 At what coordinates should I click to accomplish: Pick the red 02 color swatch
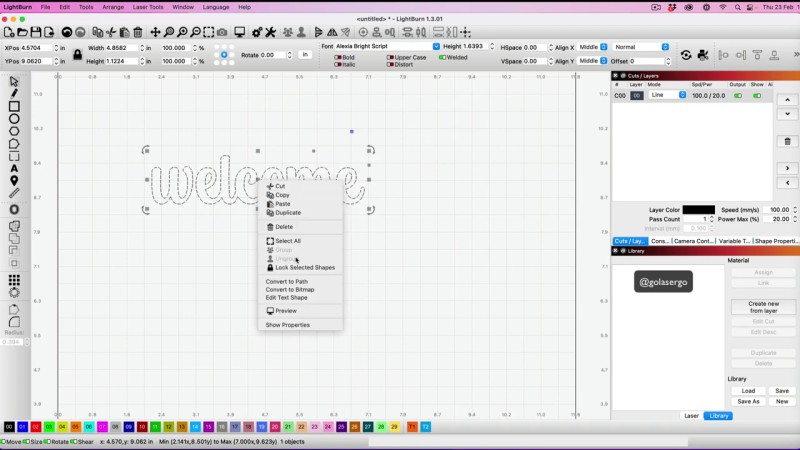[35, 427]
